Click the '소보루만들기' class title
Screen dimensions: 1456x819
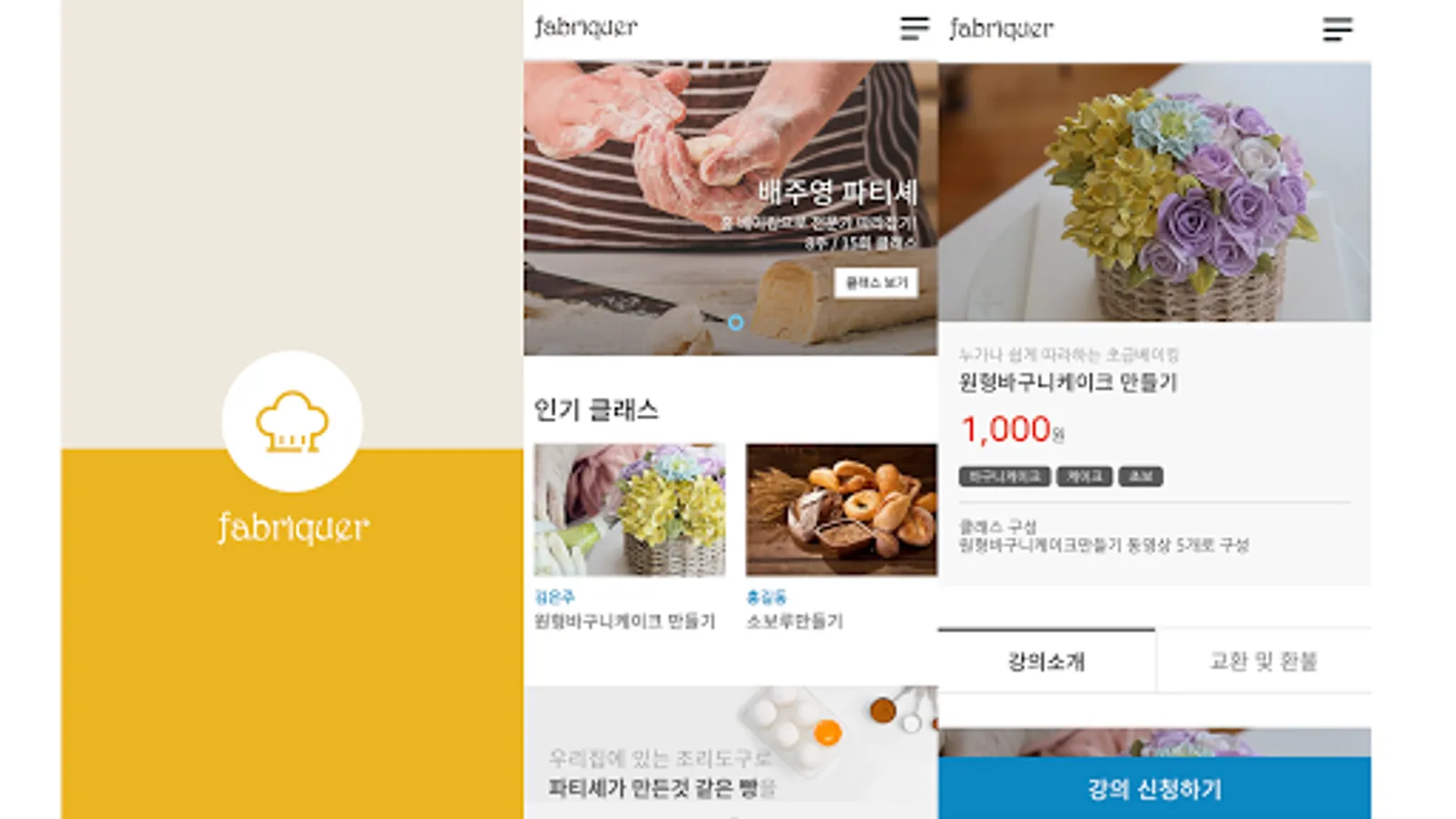[794, 622]
